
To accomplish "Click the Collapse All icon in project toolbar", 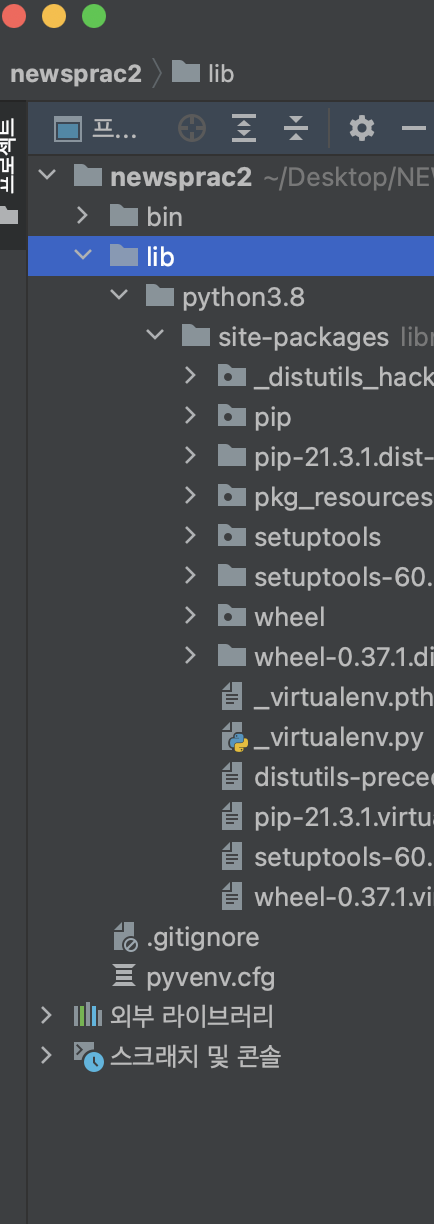I will 295,128.
